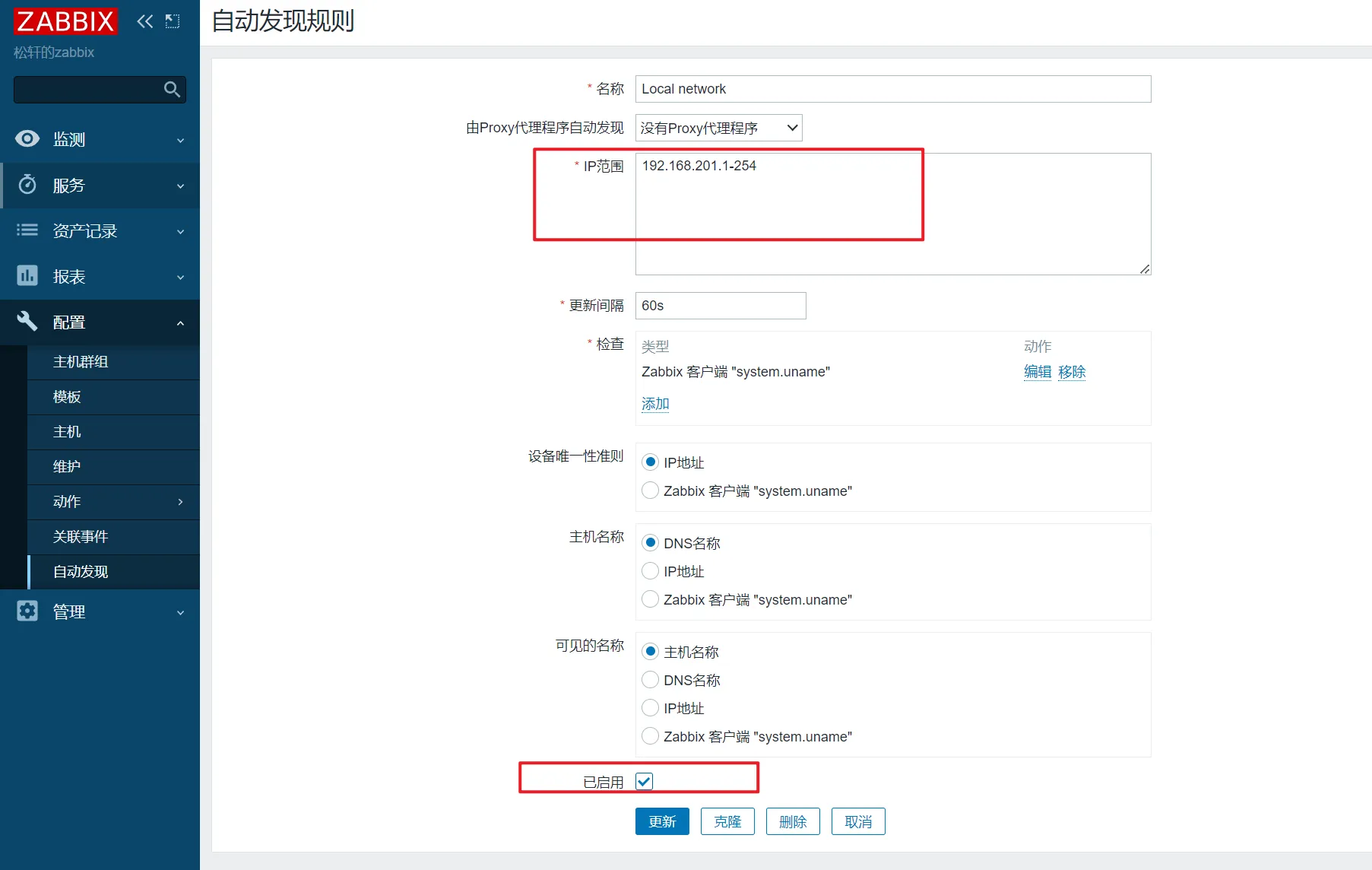Click the 名称 input field
Viewport: 1372px width, 870px height.
[x=892, y=89]
